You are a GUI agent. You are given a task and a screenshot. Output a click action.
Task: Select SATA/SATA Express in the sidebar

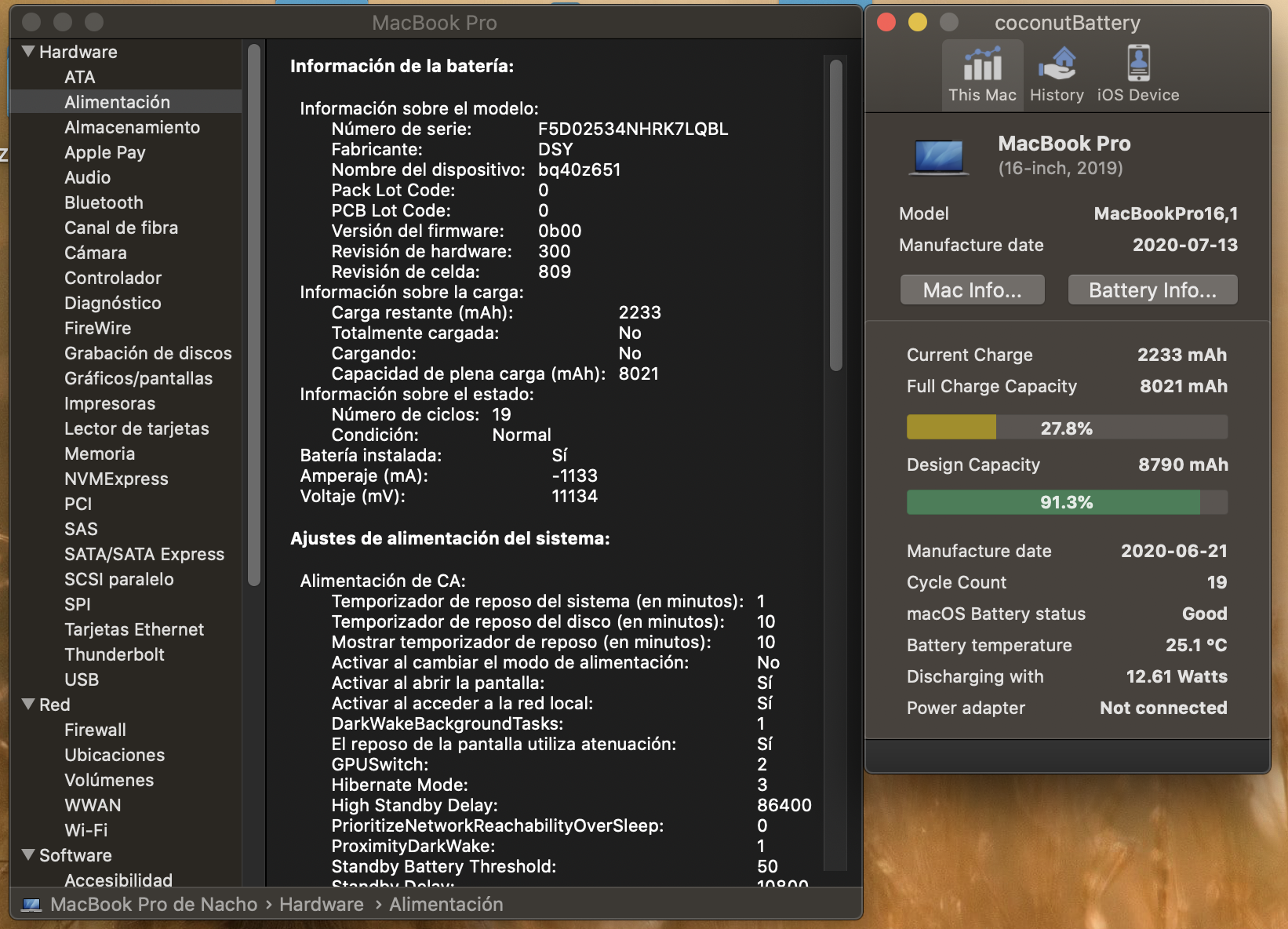(x=144, y=554)
